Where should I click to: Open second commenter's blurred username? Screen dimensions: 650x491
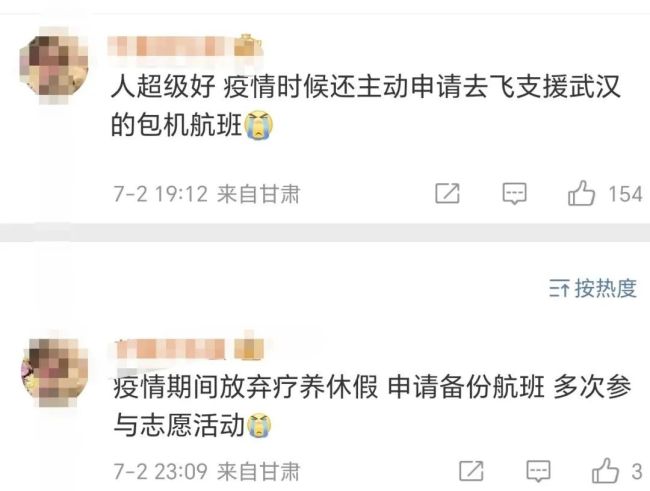point(171,349)
